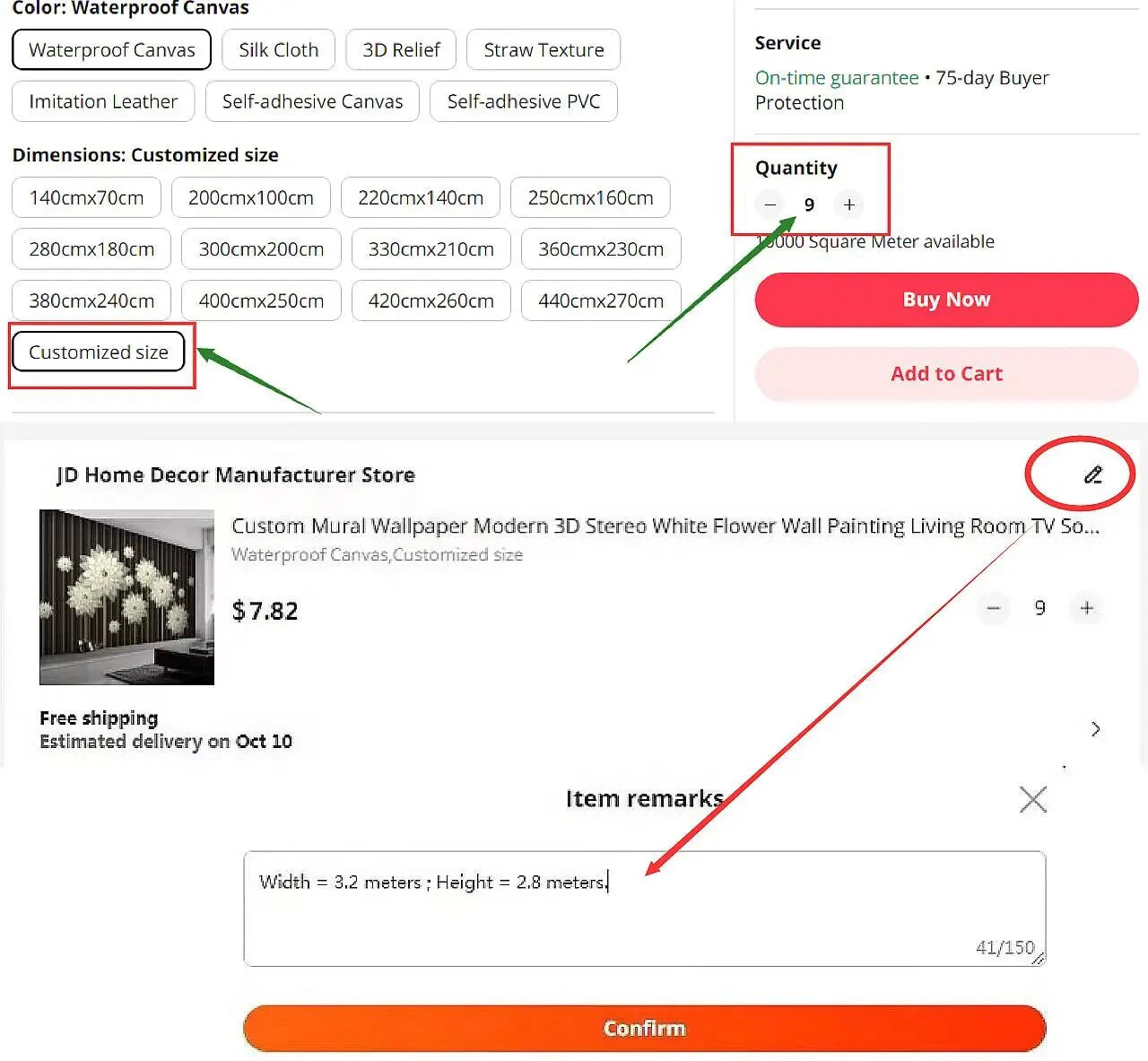Select the Customized size option

[98, 352]
